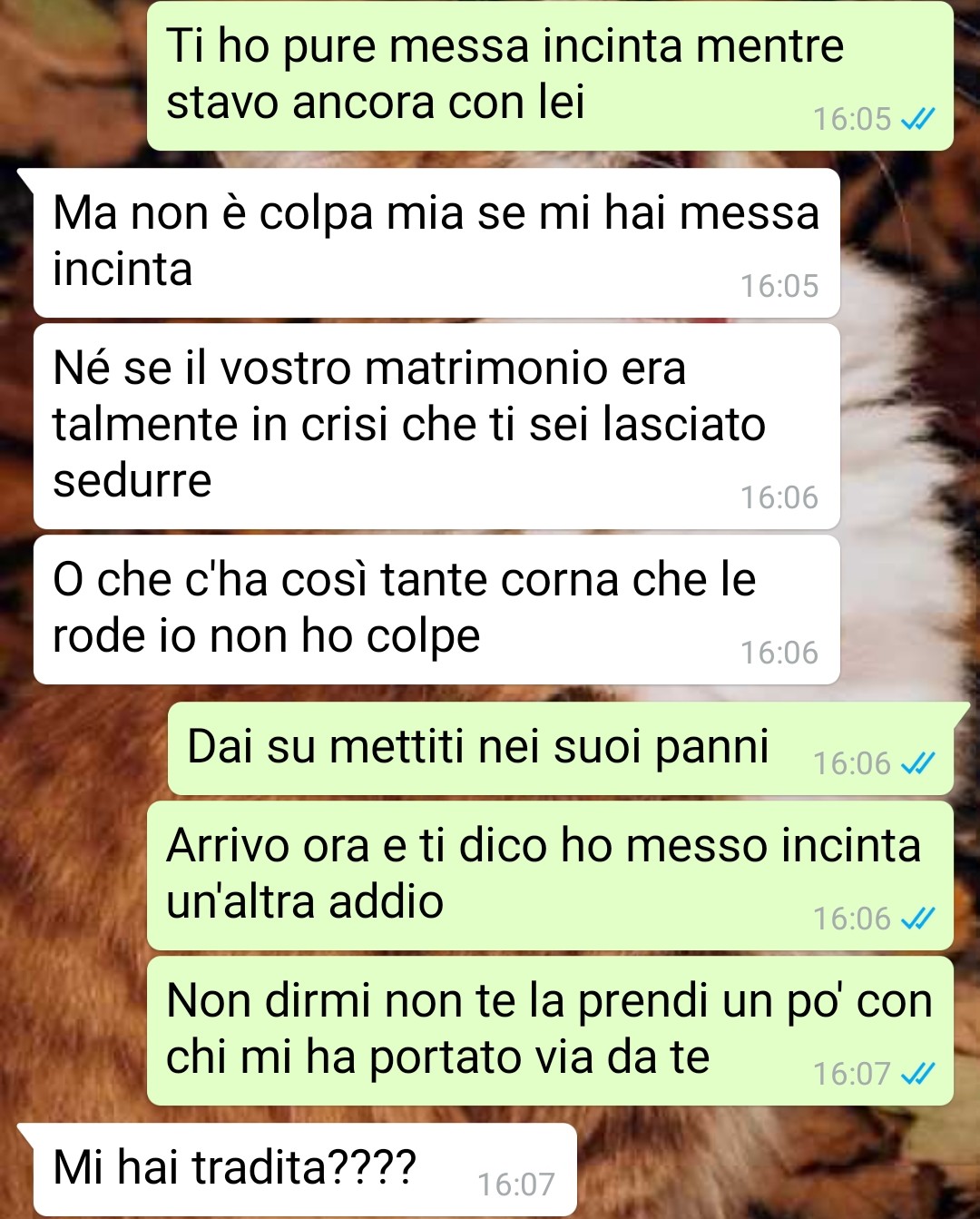Tap chat wallpaper beside 'Mi hai tradita' bubble

(x=771, y=1169)
